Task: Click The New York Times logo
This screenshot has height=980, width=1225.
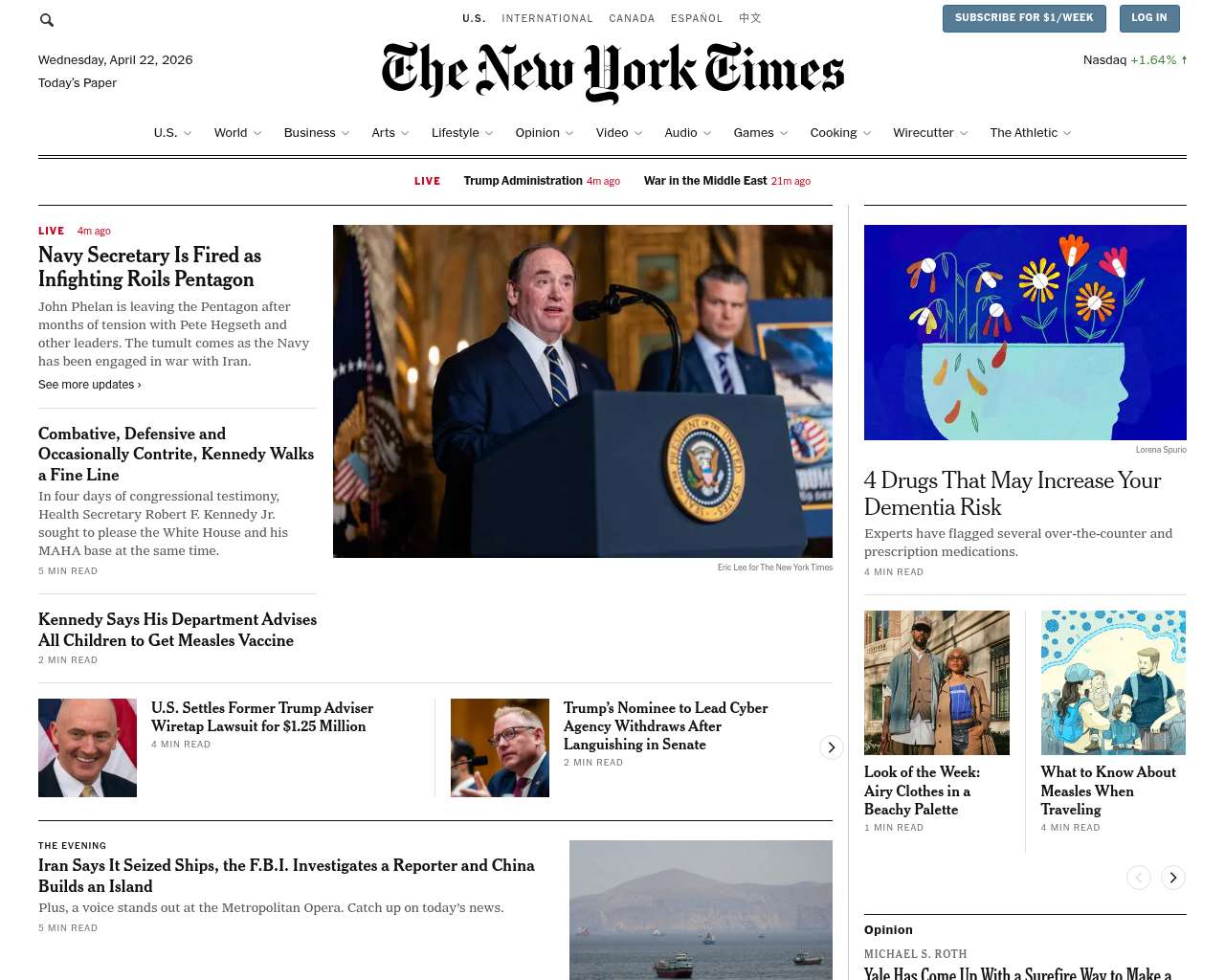Action: pos(612,72)
